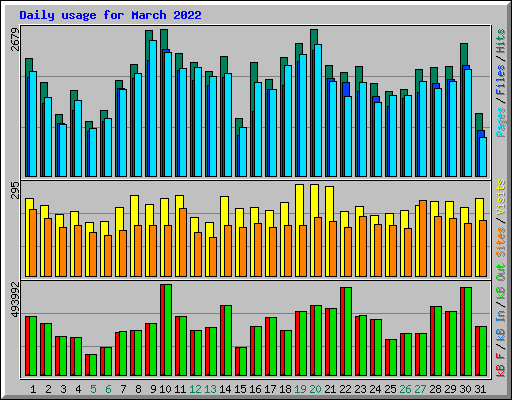This screenshot has height=400, width=512.
Task: Click the 'kB F' legend label
Action: click(x=501, y=364)
